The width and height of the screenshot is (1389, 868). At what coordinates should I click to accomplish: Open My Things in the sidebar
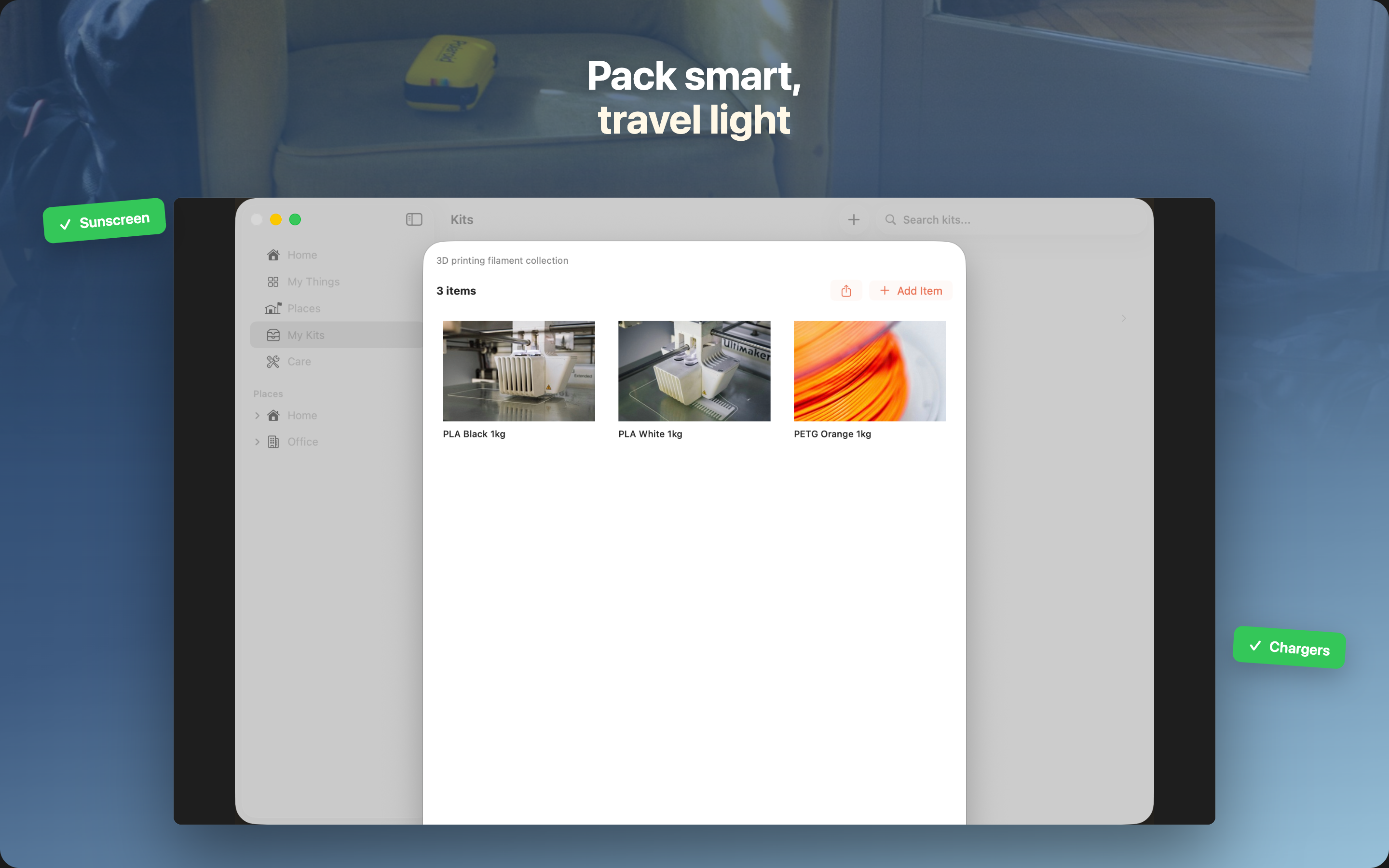pyautogui.click(x=336, y=281)
